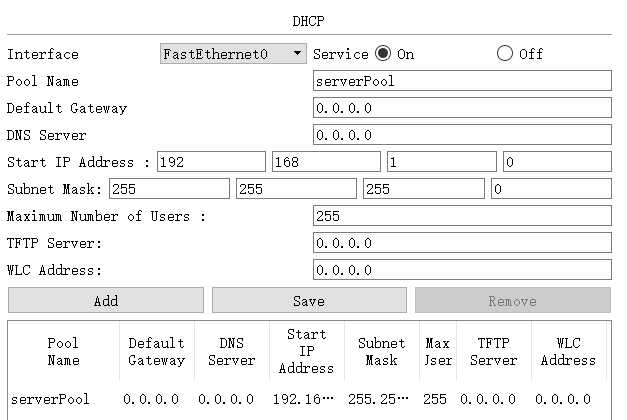Image resolution: width=627 pixels, height=420 pixels.
Task: Click the DNS Server input field
Action: 462,135
